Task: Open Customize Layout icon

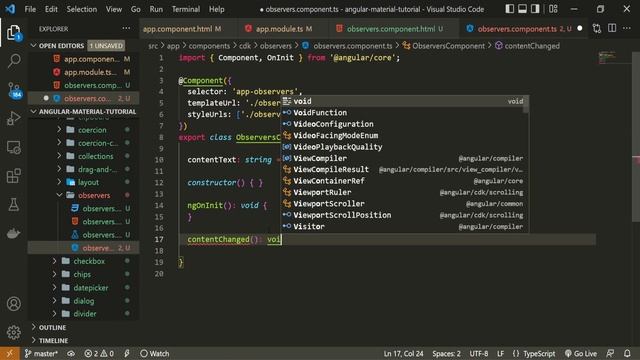Action: pos(553,9)
